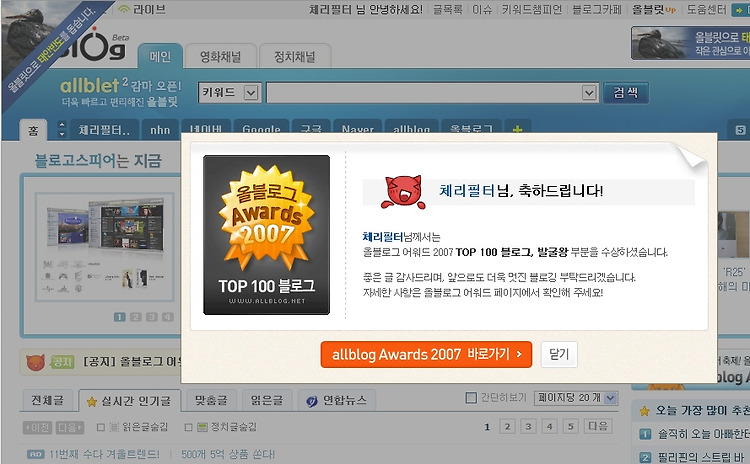This screenshot has height=464, width=750.
Task: Open the 키워드챔피언 top link
Action: click(x=532, y=10)
